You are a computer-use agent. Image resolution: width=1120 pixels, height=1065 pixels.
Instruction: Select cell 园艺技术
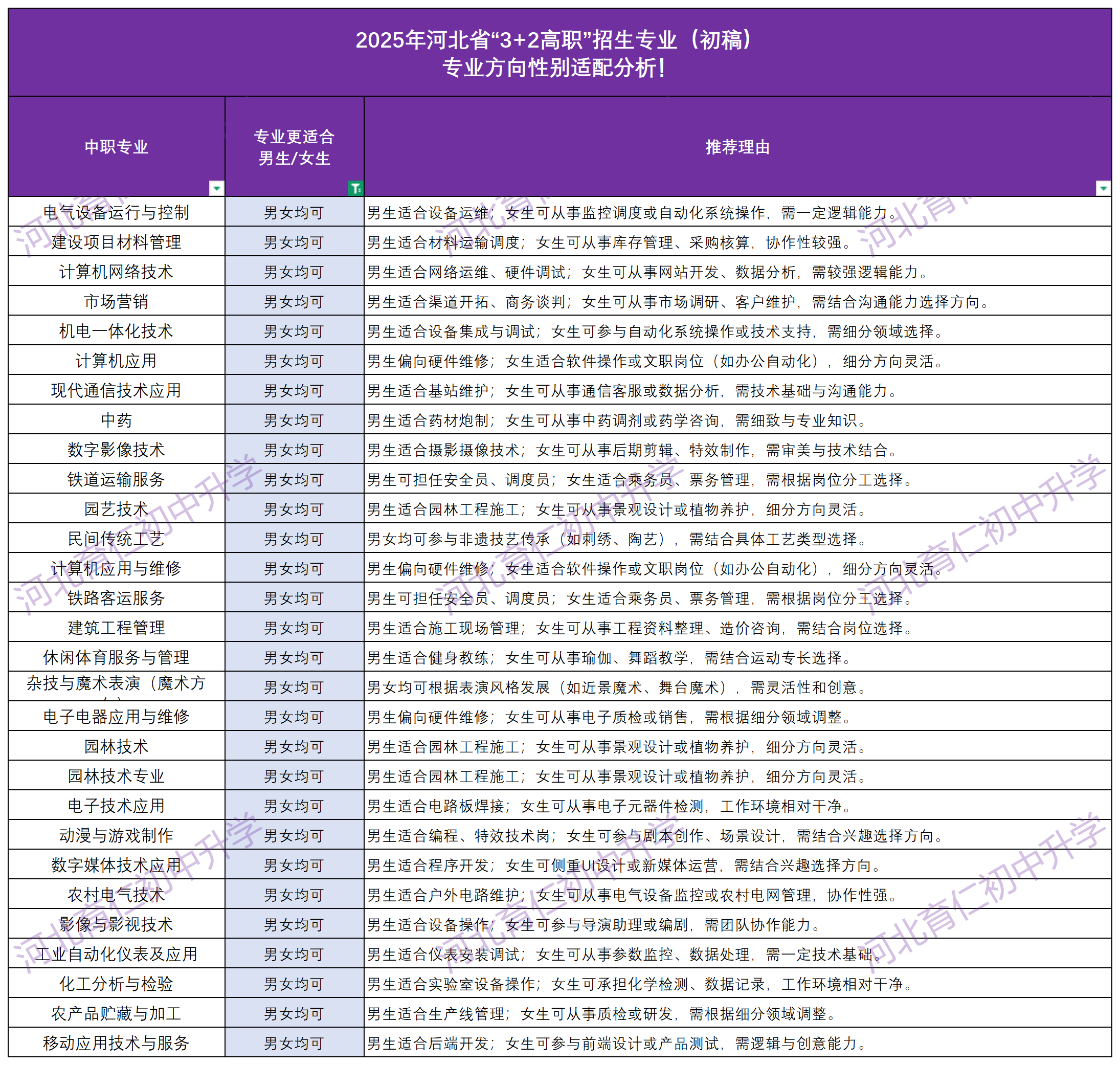coord(117,508)
